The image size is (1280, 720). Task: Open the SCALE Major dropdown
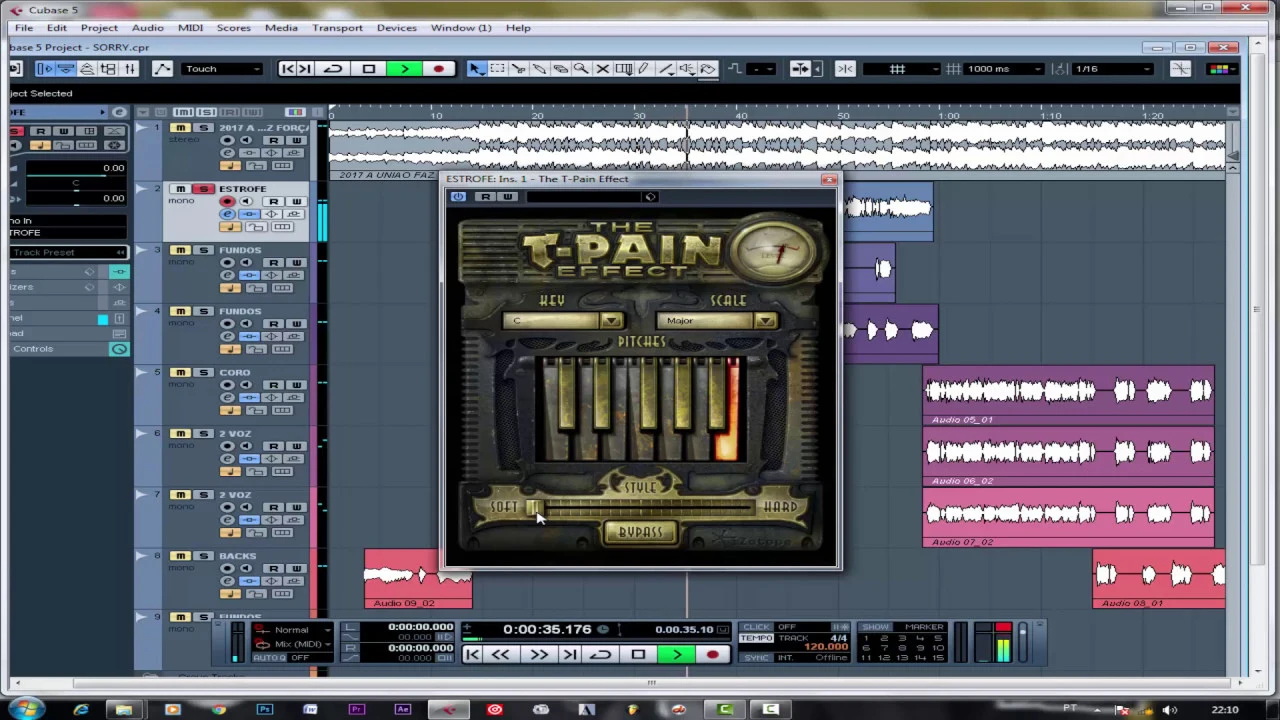(x=765, y=320)
